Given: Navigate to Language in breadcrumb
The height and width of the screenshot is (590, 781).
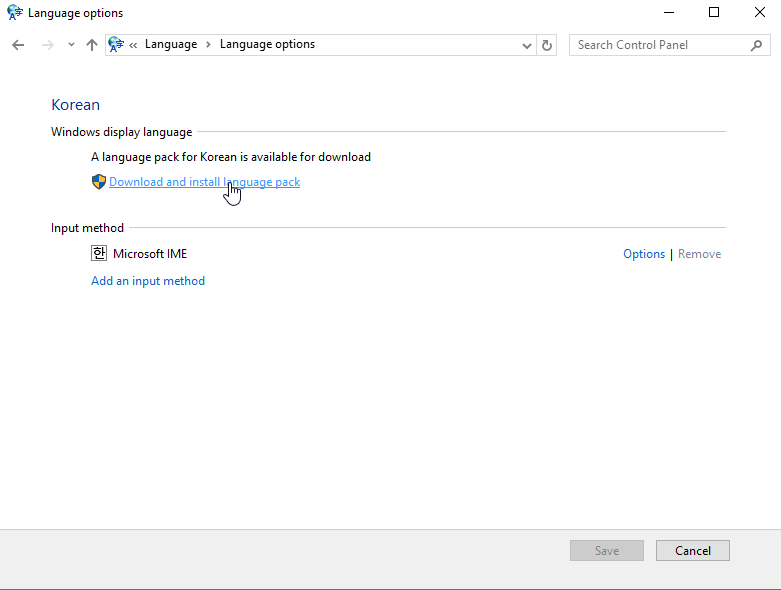Looking at the screenshot, I should [x=171, y=44].
